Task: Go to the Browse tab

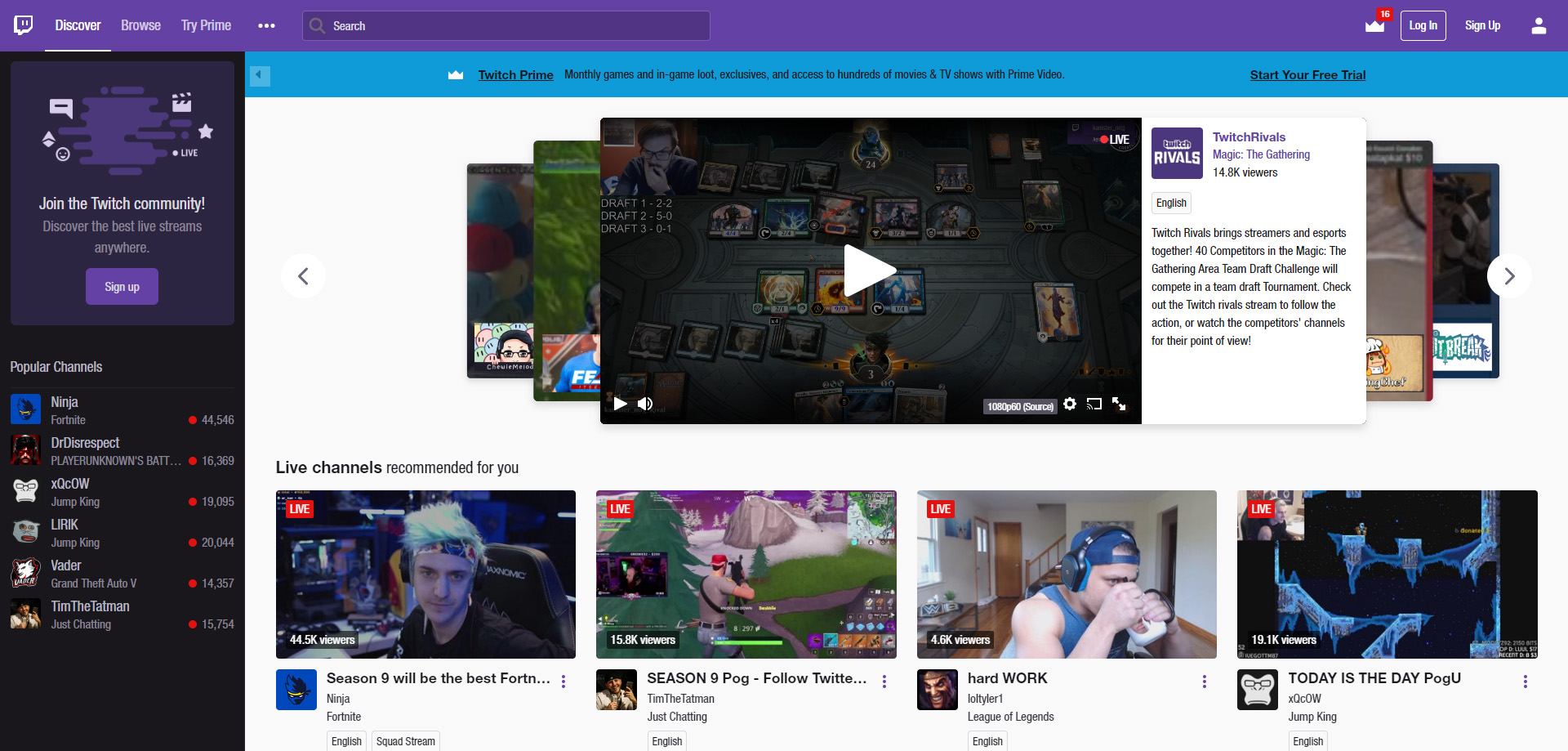Action: [140, 26]
